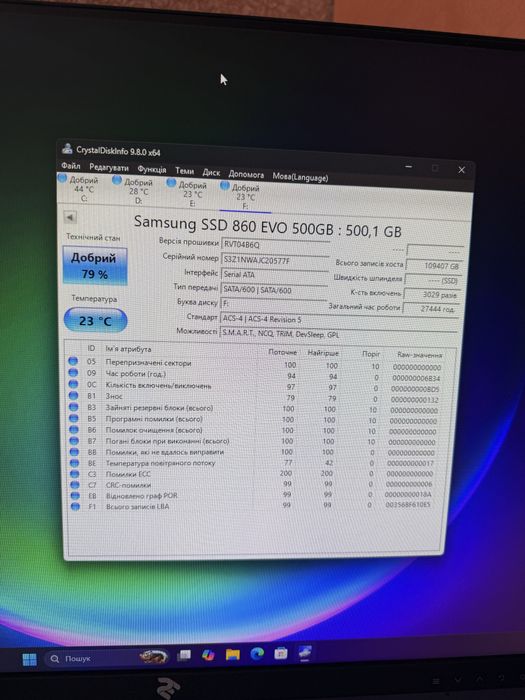
Task: Open the Редагувати menu
Action: coord(109,168)
